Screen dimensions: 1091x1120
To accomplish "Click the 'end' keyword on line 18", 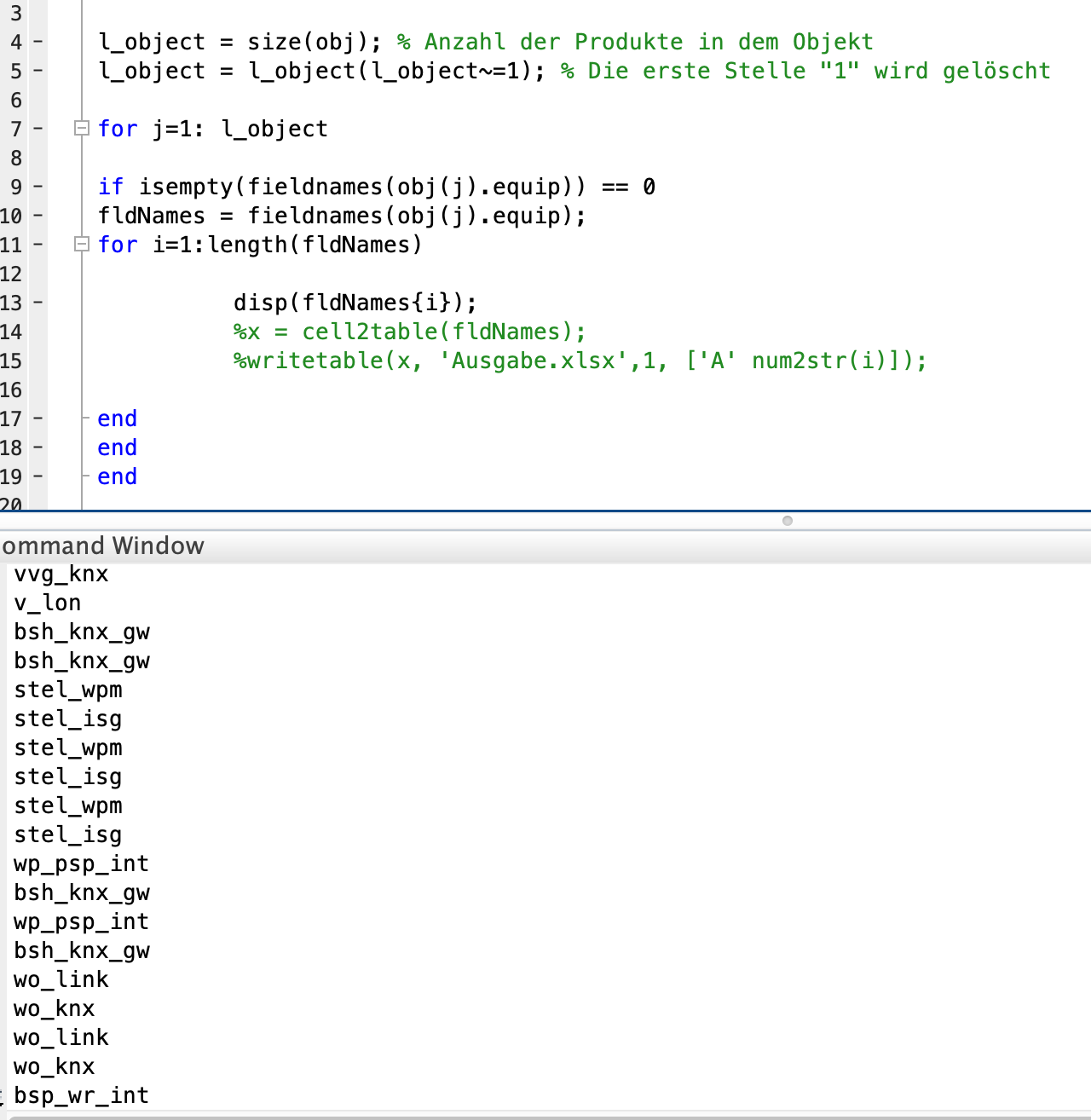I will 117,447.
